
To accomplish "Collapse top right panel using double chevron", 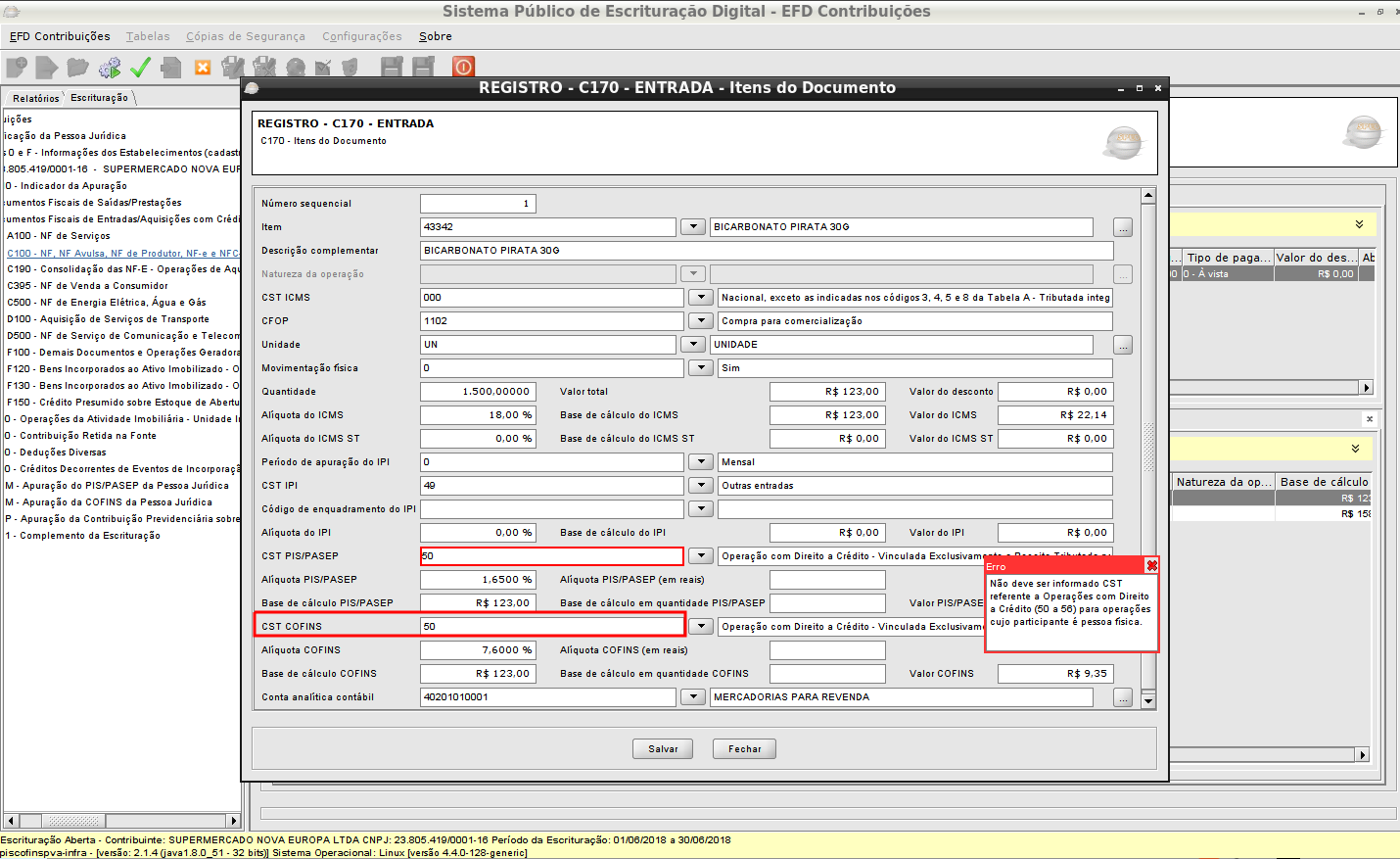I will point(1359,224).
